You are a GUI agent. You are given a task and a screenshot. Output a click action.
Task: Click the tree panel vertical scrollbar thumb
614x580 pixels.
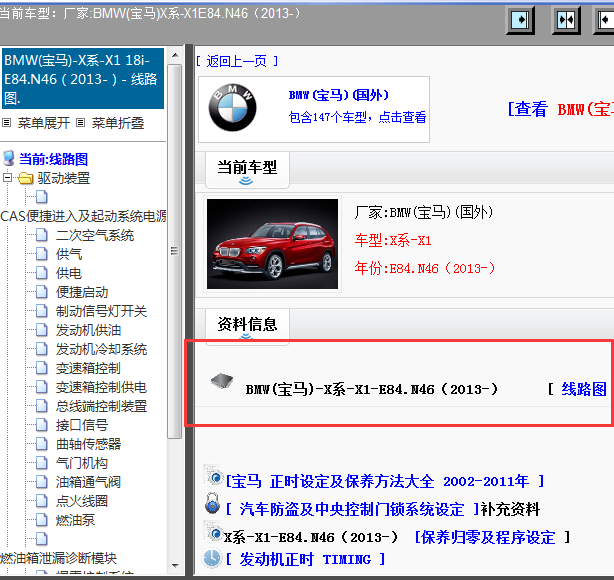[x=175, y=251]
